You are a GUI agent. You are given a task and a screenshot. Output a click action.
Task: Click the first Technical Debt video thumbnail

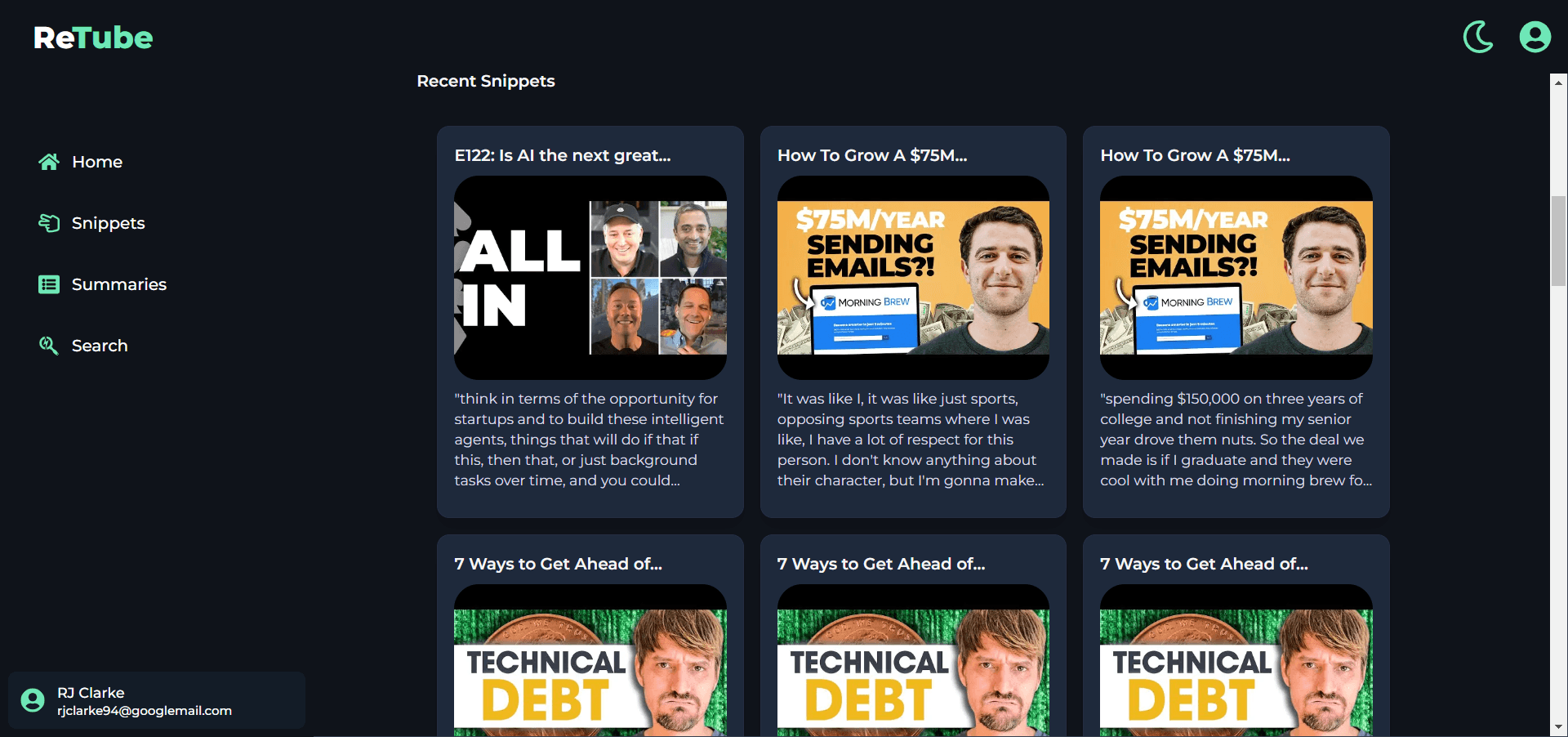click(590, 666)
